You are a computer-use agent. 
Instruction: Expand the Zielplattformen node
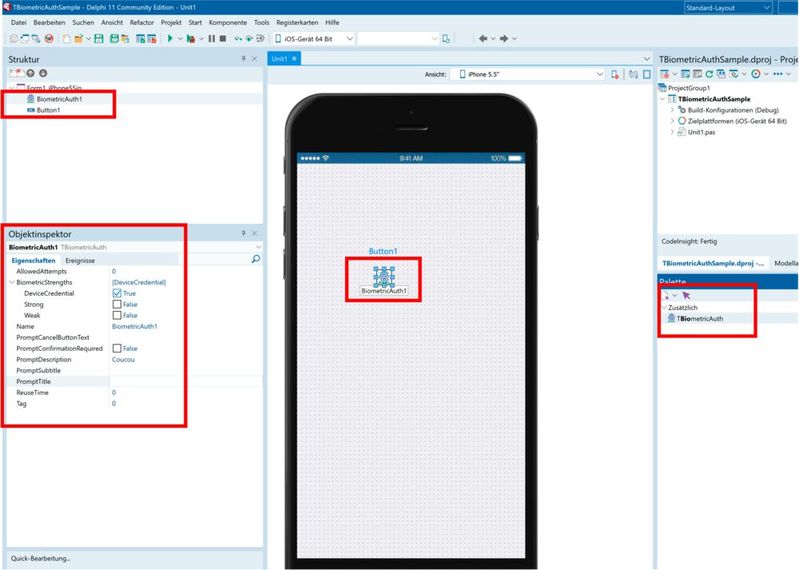coord(672,121)
